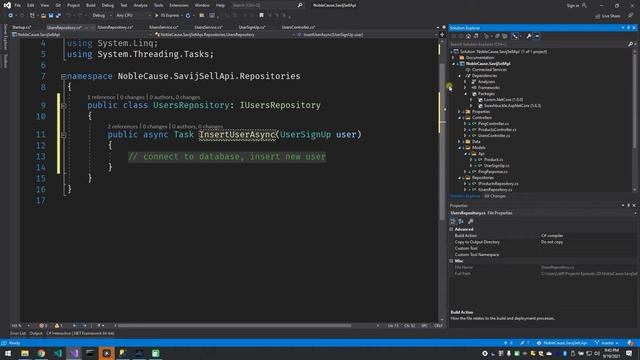The width and height of the screenshot is (640, 360).
Task: Collapse the Packages node
Action: click(x=465, y=93)
